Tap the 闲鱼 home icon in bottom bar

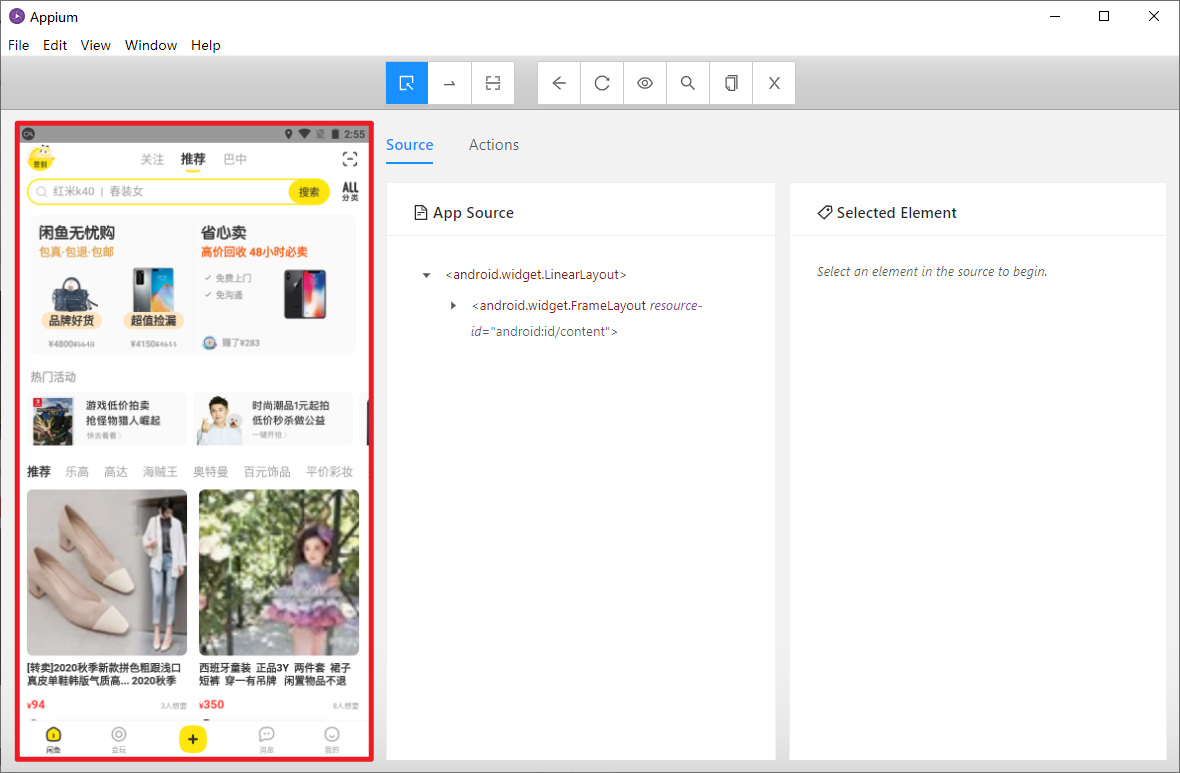click(53, 739)
